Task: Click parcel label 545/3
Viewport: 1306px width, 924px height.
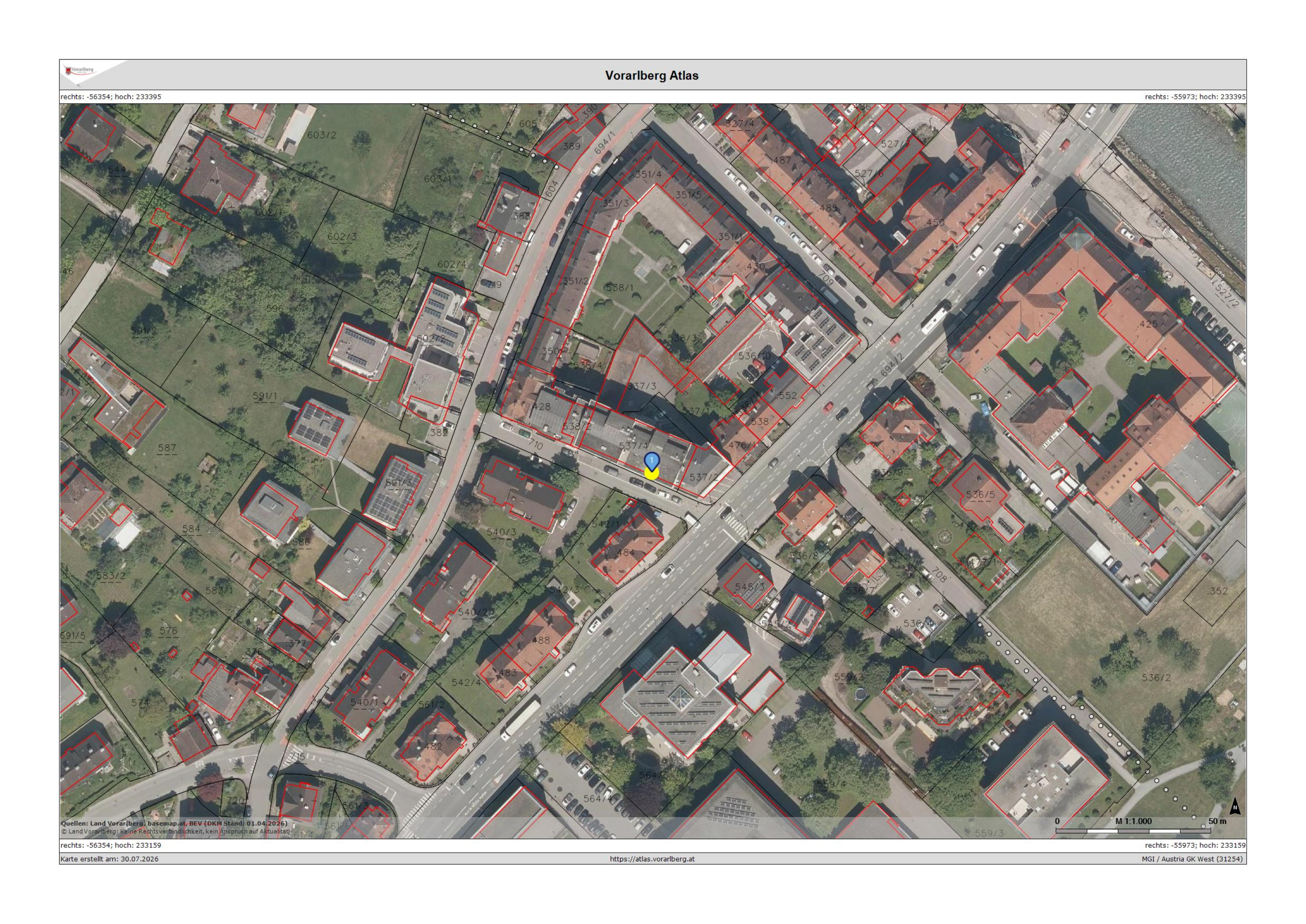Action: (750, 587)
